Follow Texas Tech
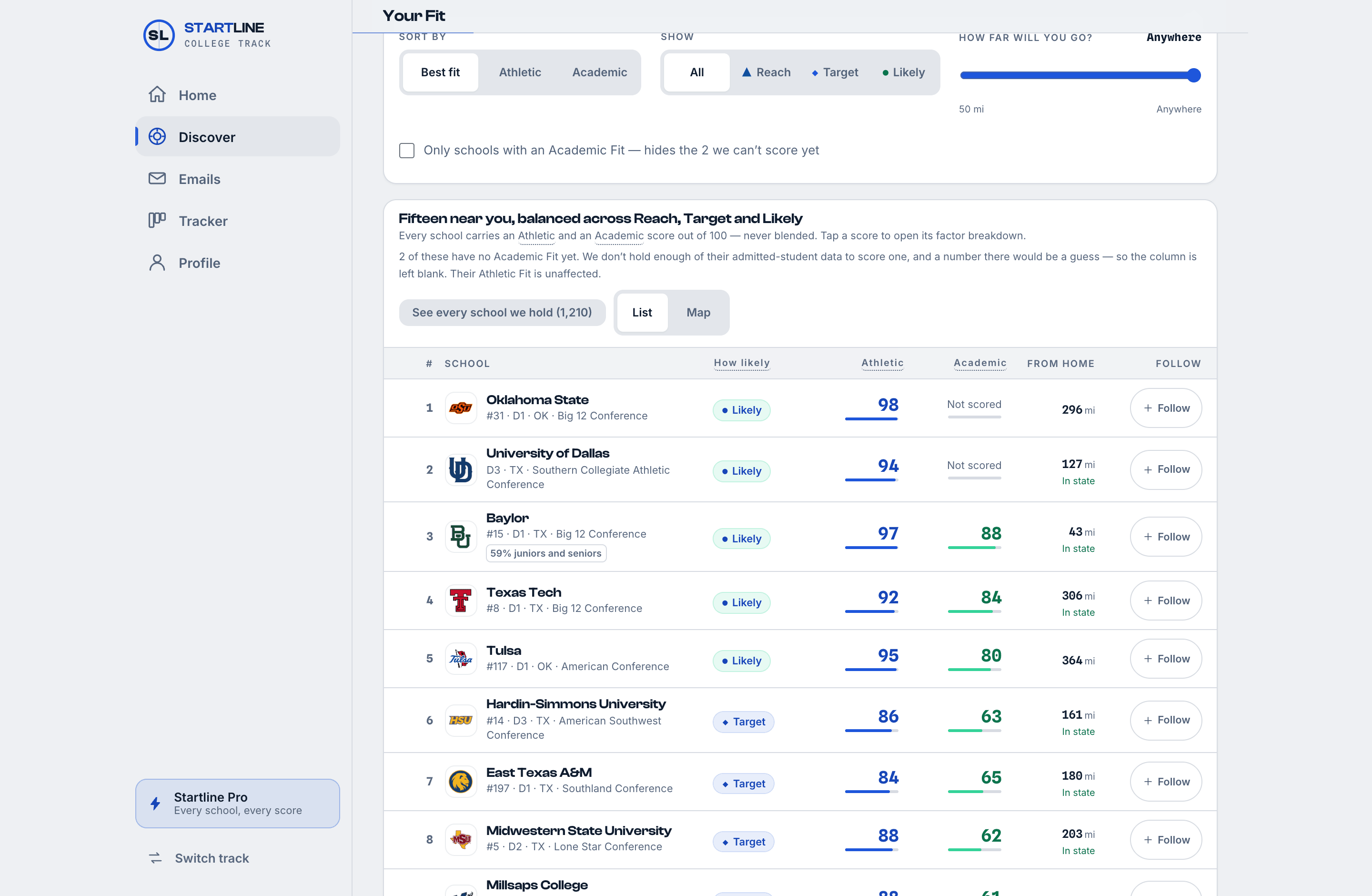The width and height of the screenshot is (1372, 896). (x=1166, y=600)
